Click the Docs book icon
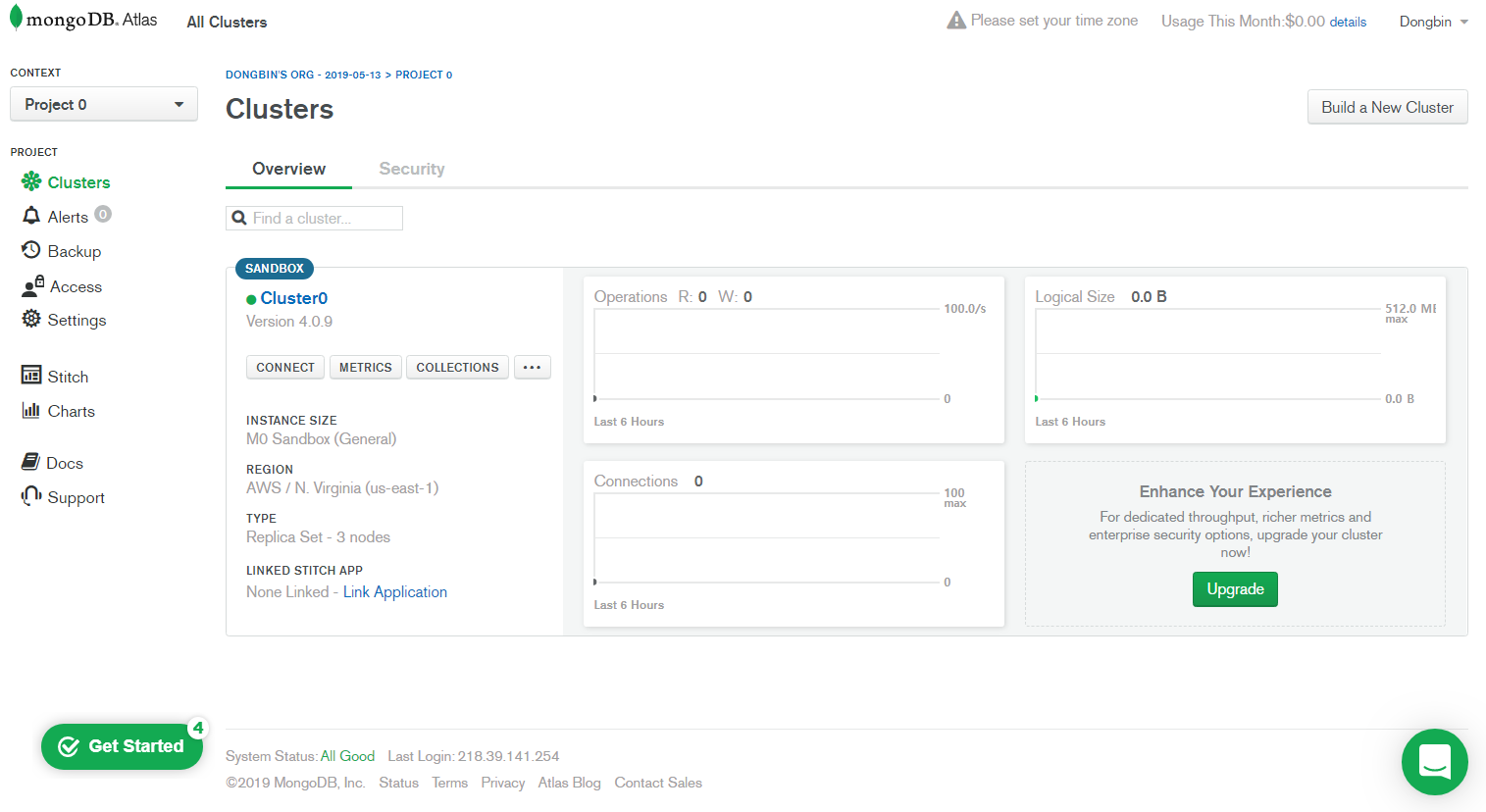This screenshot has width=1486, height=812. point(30,462)
